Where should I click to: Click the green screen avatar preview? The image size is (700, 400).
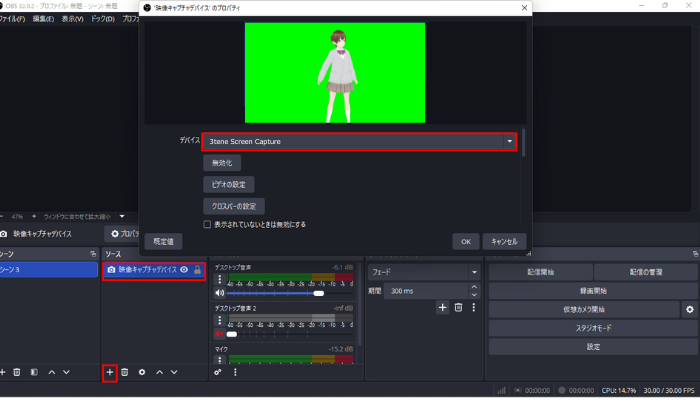[335, 73]
